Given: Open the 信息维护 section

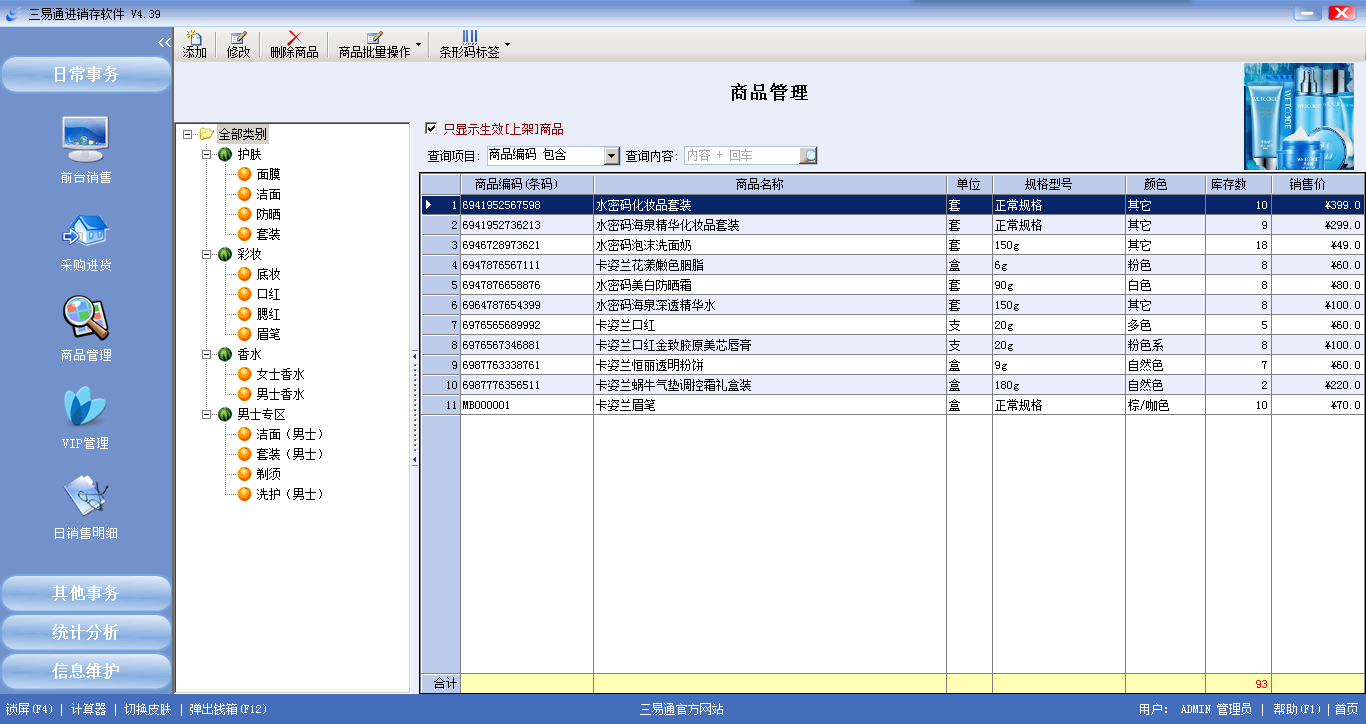Looking at the screenshot, I should [x=85, y=671].
